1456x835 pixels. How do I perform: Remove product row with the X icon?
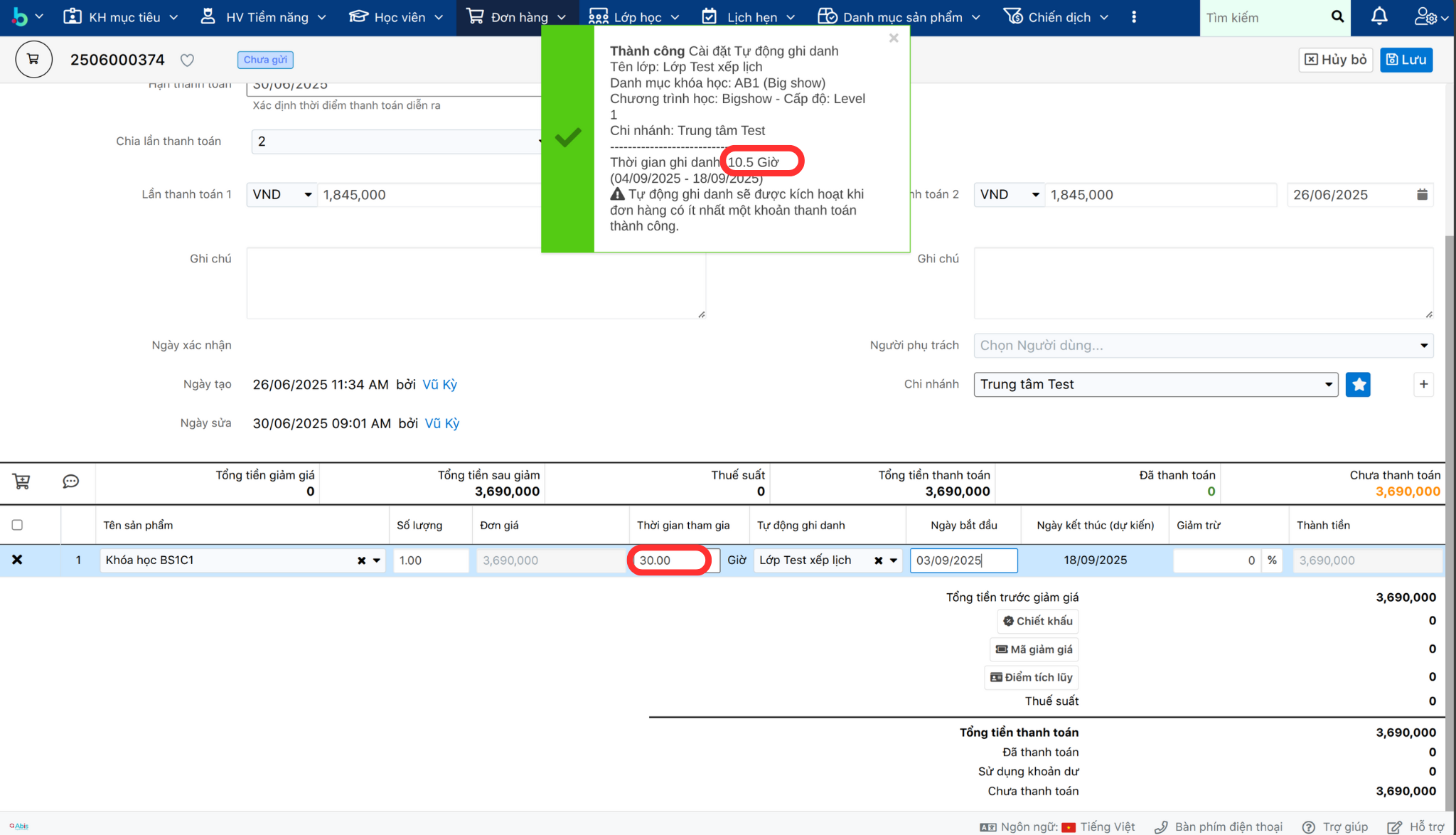(17, 560)
